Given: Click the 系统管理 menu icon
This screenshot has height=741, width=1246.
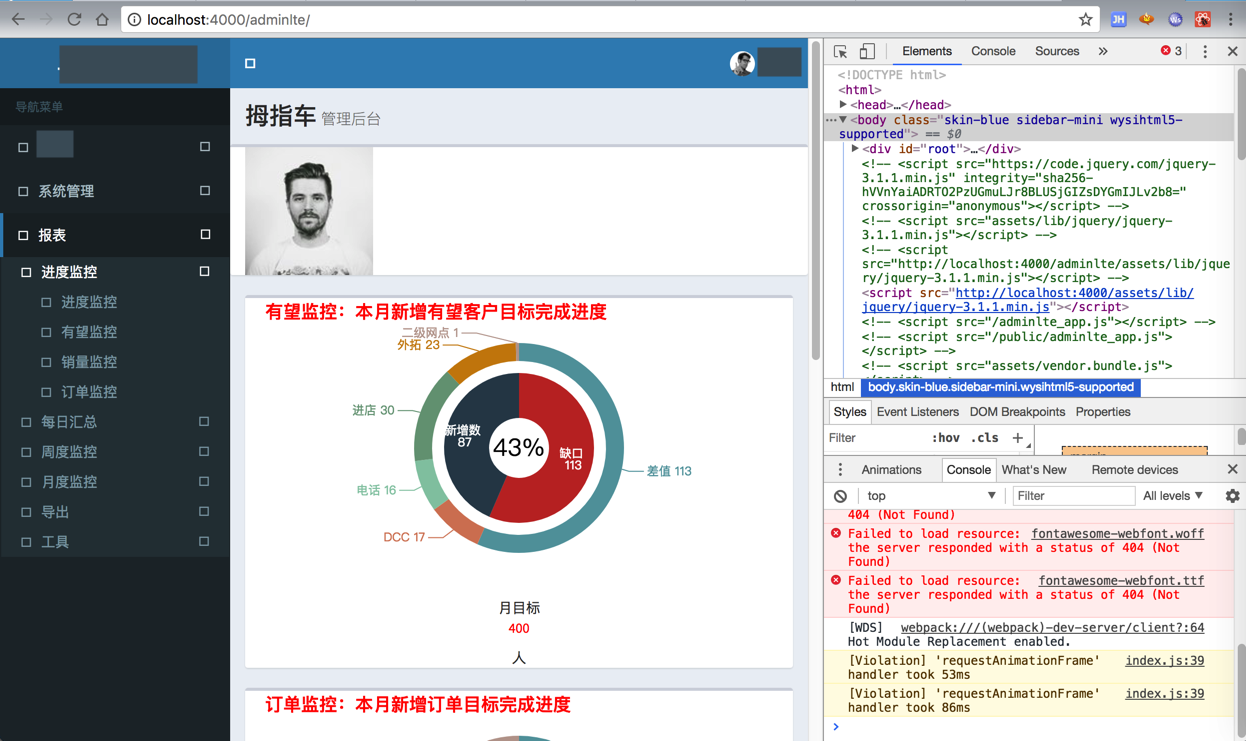Looking at the screenshot, I should coord(23,191).
